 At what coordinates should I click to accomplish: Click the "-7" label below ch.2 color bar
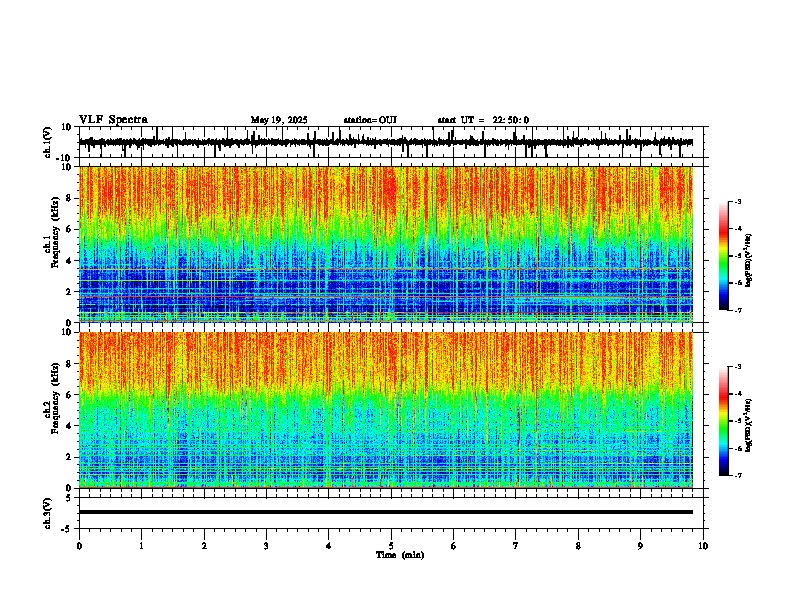pyautogui.click(x=737, y=475)
